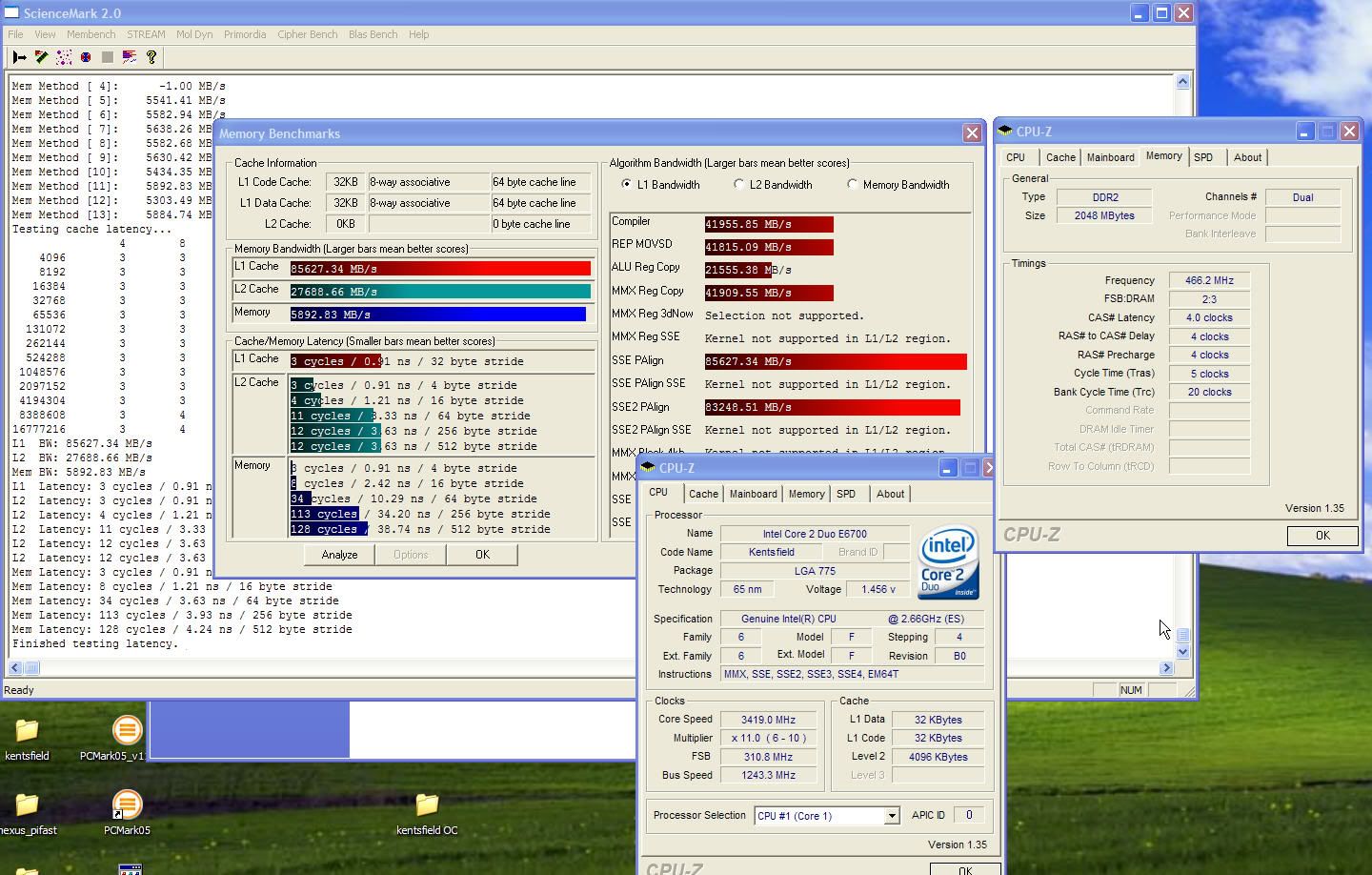Switch to Mainboard tab in CPU-Z Memory window
Image resolution: width=1372 pixels, height=875 pixels.
[x=1111, y=157]
